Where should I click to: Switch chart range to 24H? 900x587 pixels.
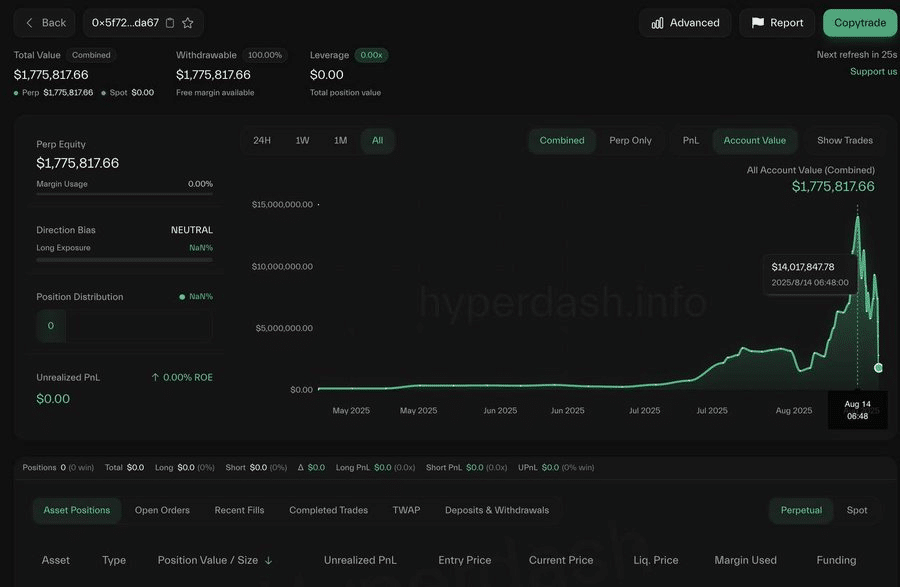[262, 141]
